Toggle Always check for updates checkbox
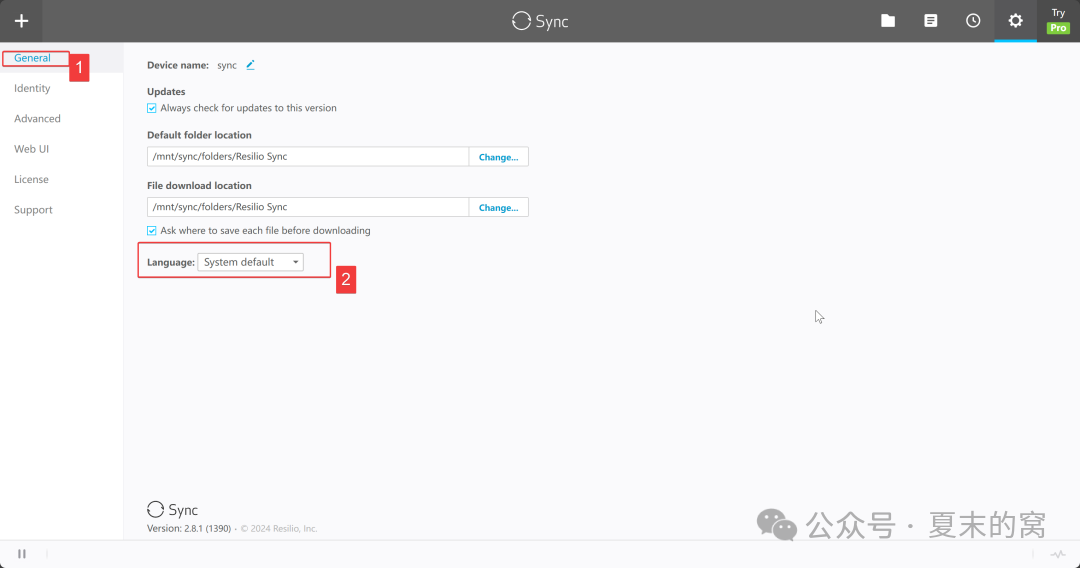The height and width of the screenshot is (568, 1080). (x=152, y=108)
